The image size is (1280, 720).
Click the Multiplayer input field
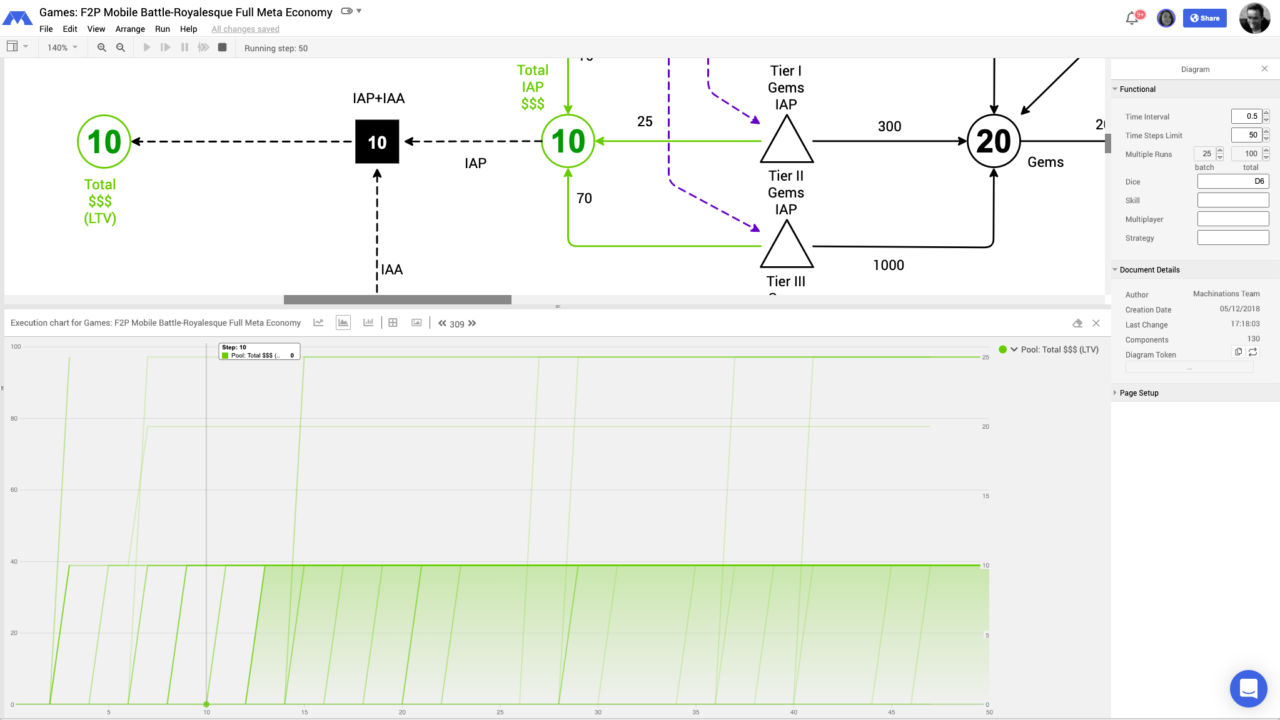1233,219
